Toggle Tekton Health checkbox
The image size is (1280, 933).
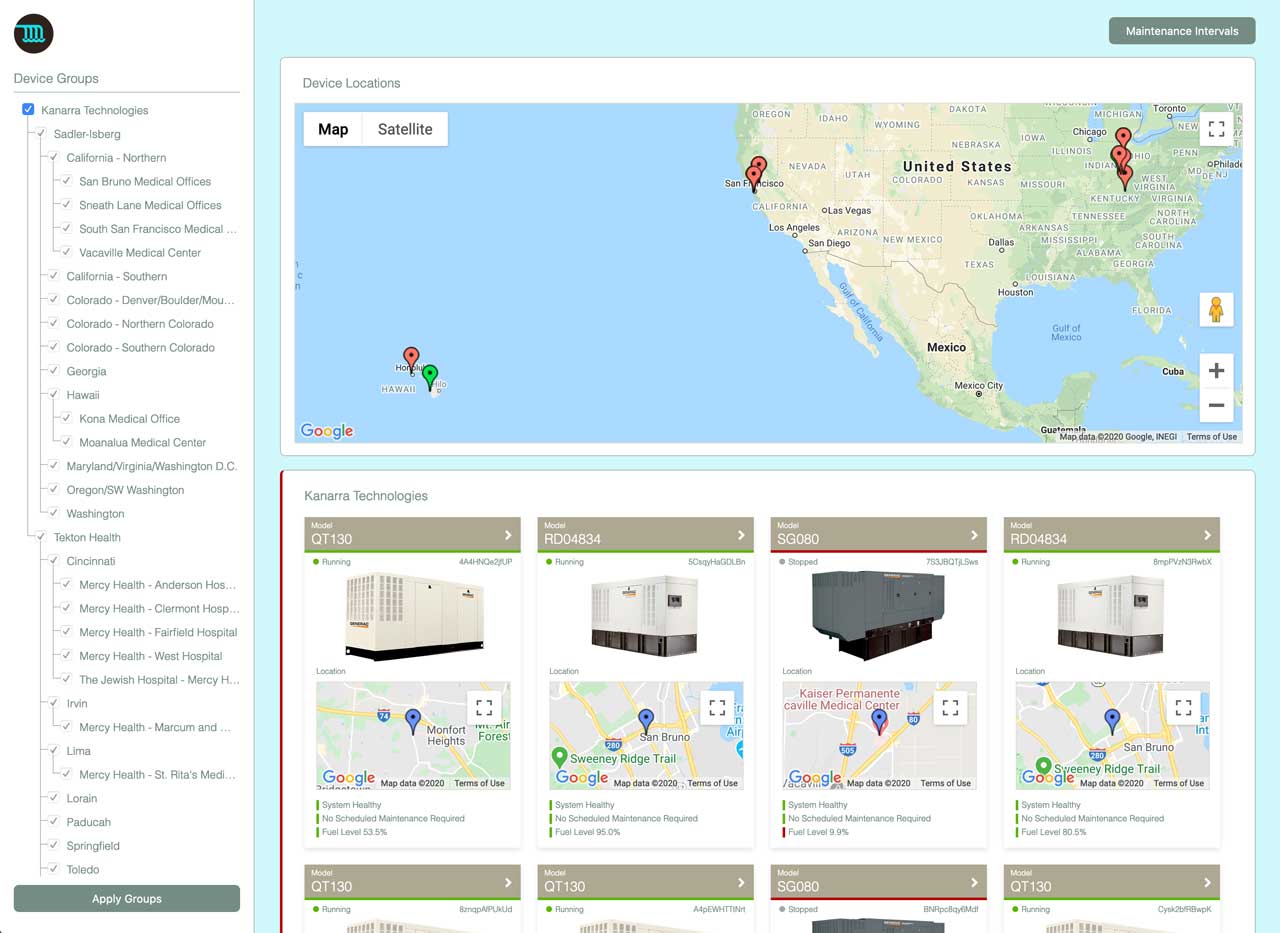pyautogui.click(x=41, y=537)
